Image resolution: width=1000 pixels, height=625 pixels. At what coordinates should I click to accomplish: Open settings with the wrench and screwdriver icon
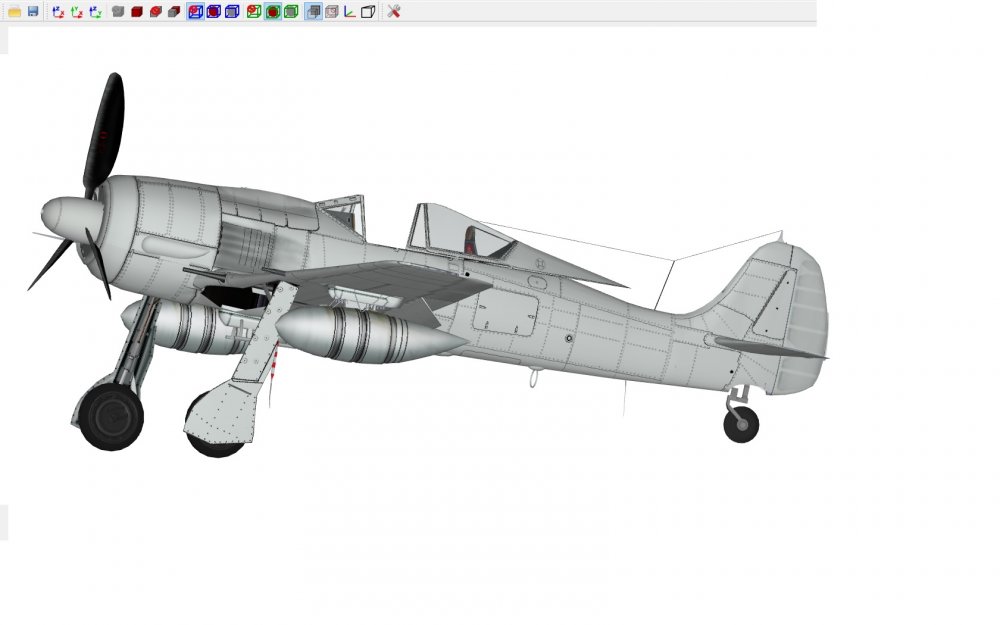(393, 11)
